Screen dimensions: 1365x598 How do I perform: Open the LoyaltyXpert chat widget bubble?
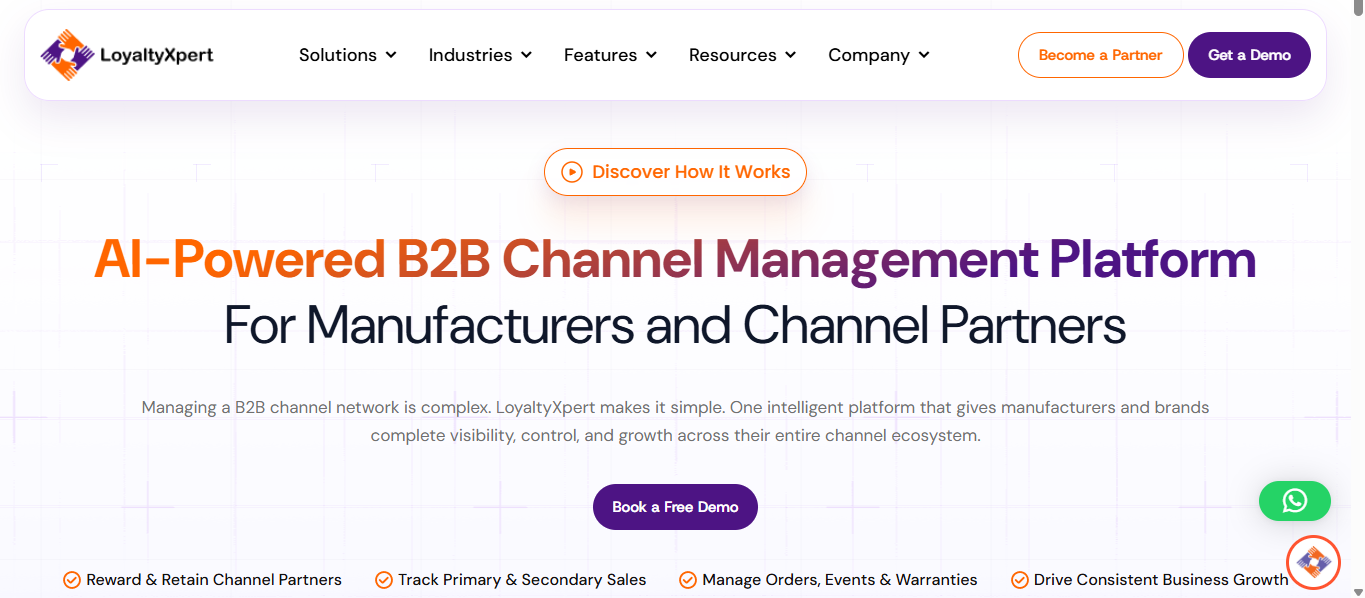pos(1312,563)
